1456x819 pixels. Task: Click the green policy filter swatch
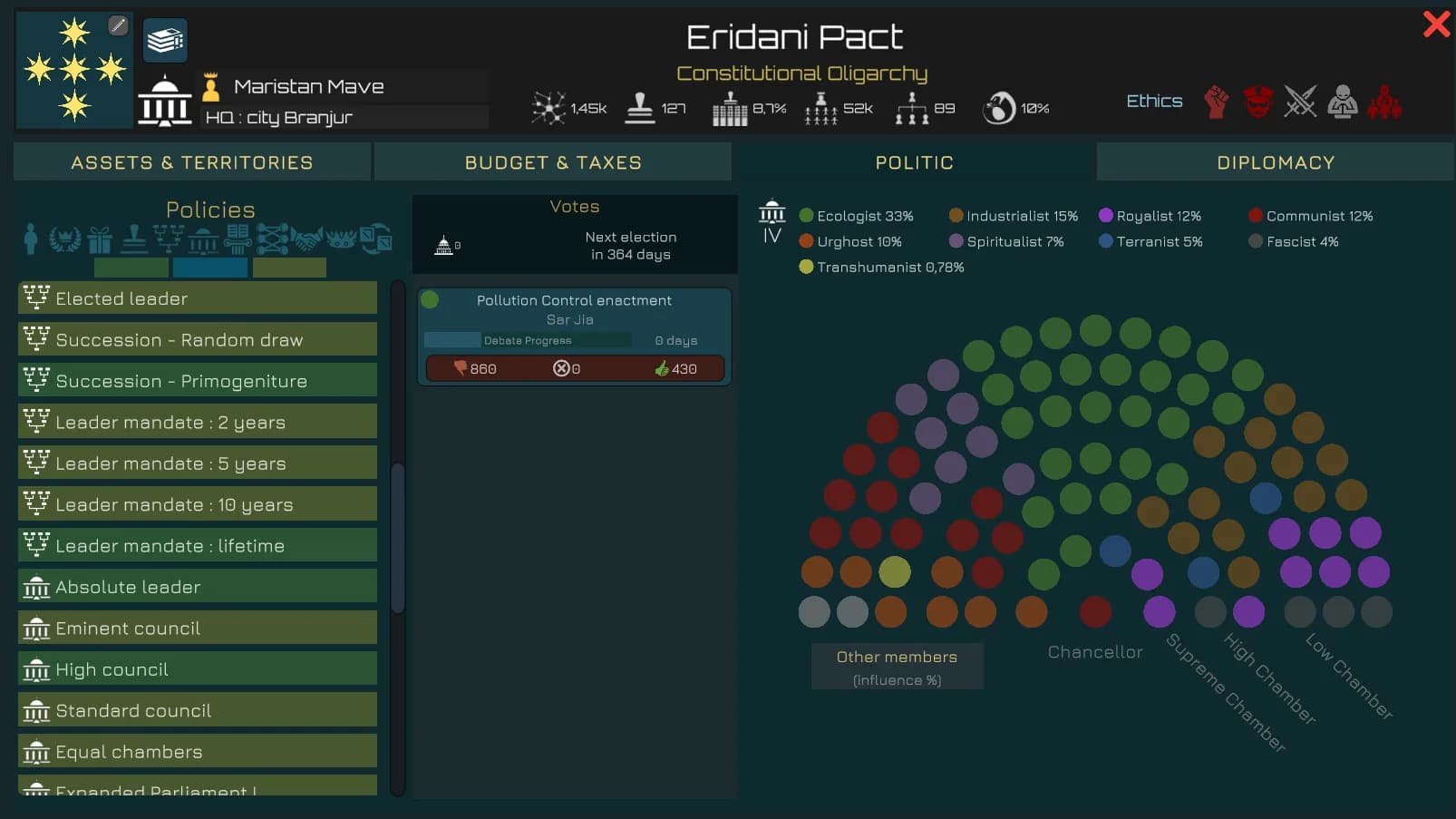point(131,268)
